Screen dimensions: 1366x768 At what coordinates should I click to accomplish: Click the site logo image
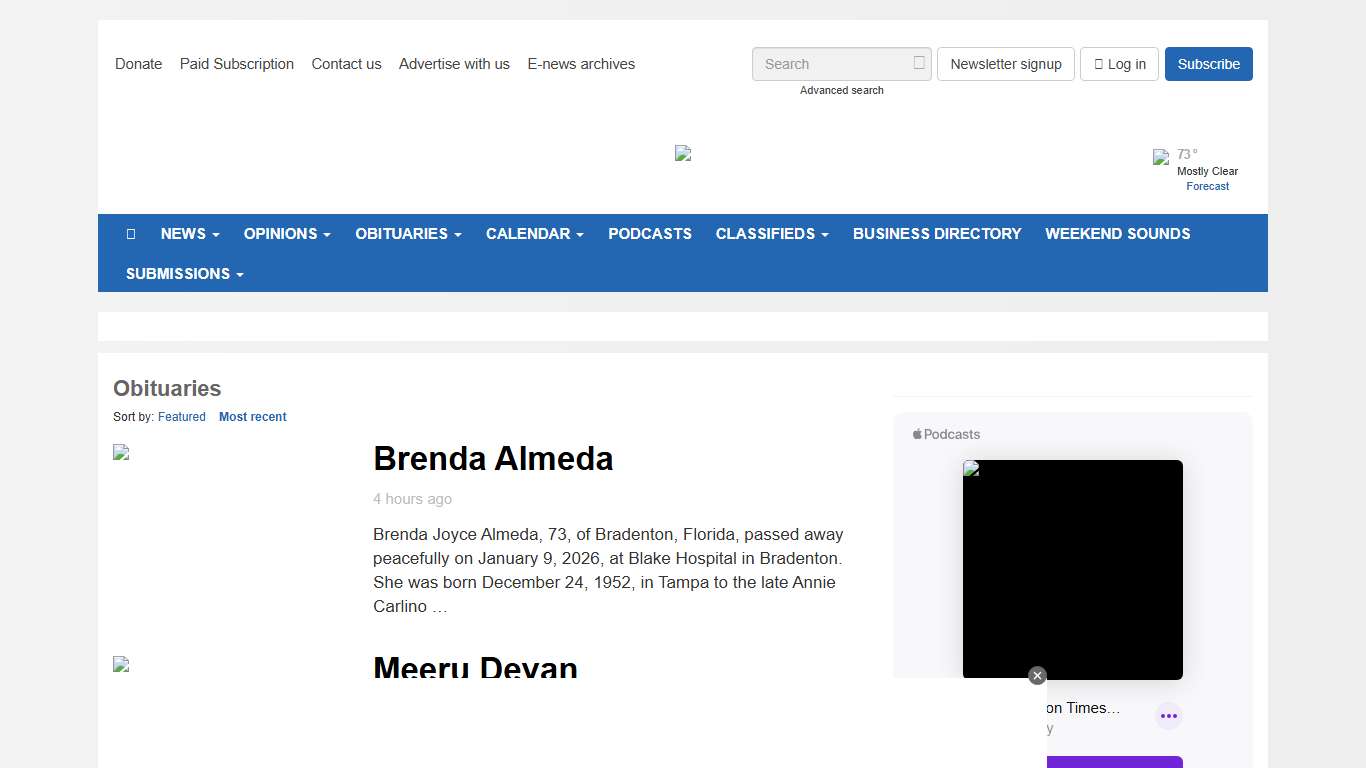[x=683, y=153]
